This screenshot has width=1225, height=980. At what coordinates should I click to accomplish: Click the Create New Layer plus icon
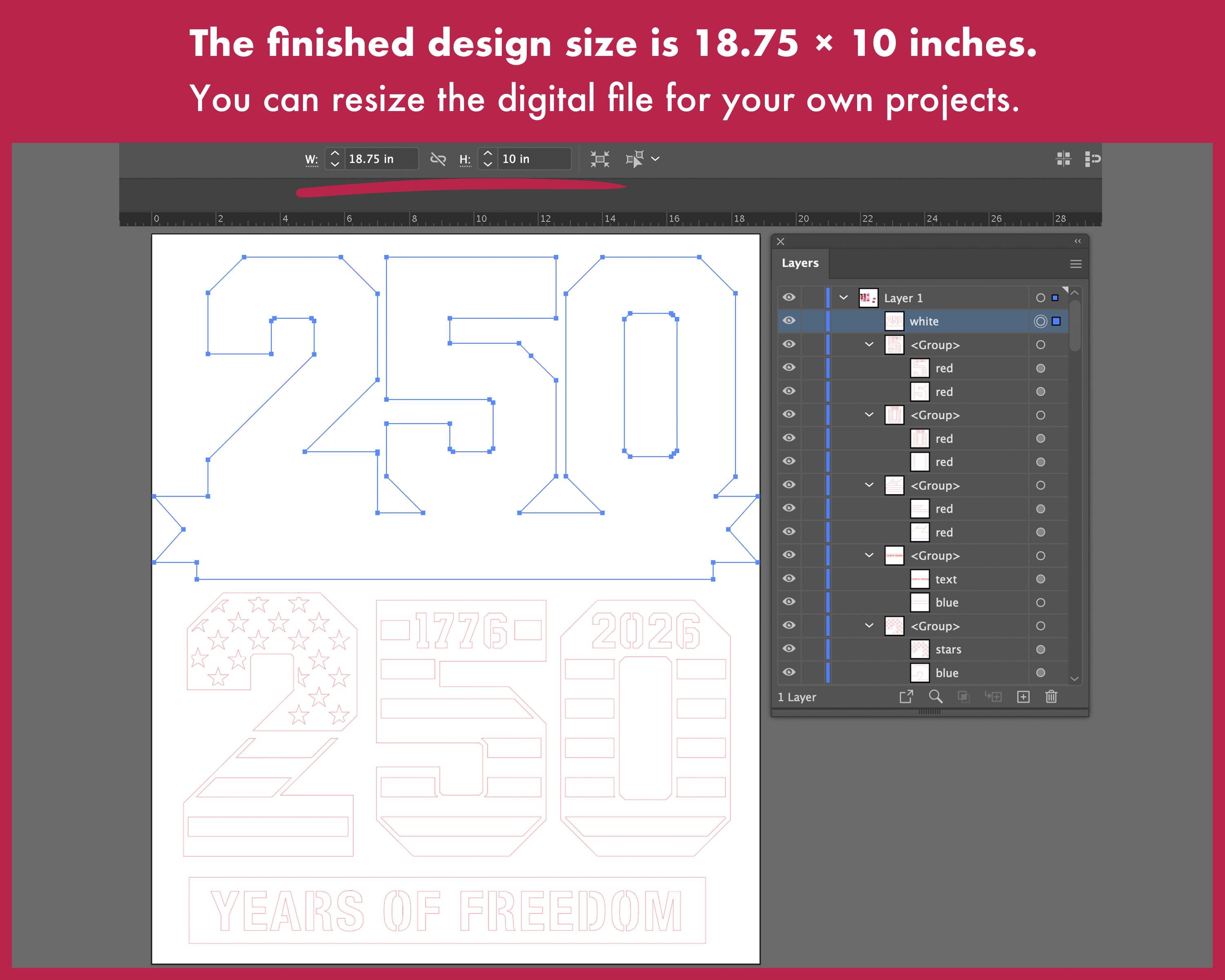[x=1023, y=697]
